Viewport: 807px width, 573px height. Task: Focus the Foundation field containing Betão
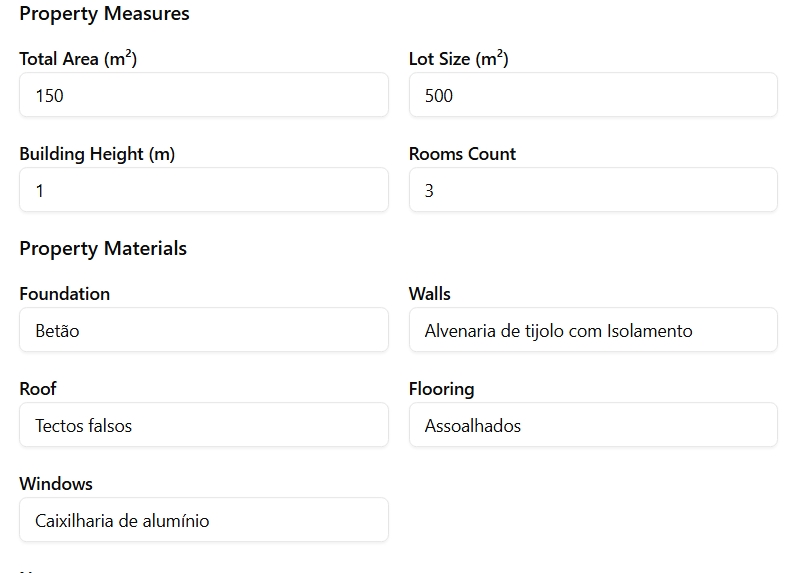pyautogui.click(x=203, y=330)
